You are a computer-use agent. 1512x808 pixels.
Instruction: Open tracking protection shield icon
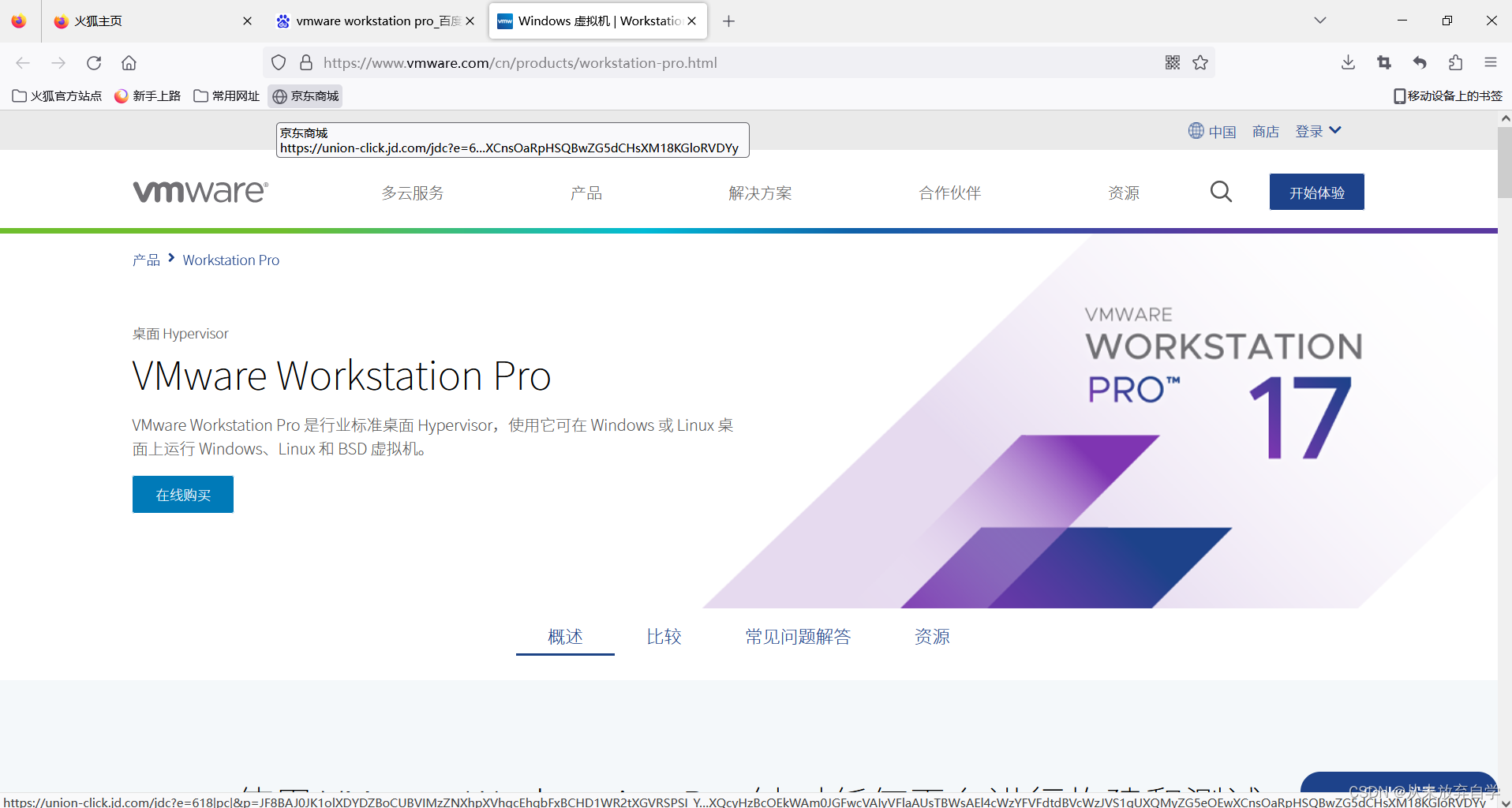coord(279,63)
